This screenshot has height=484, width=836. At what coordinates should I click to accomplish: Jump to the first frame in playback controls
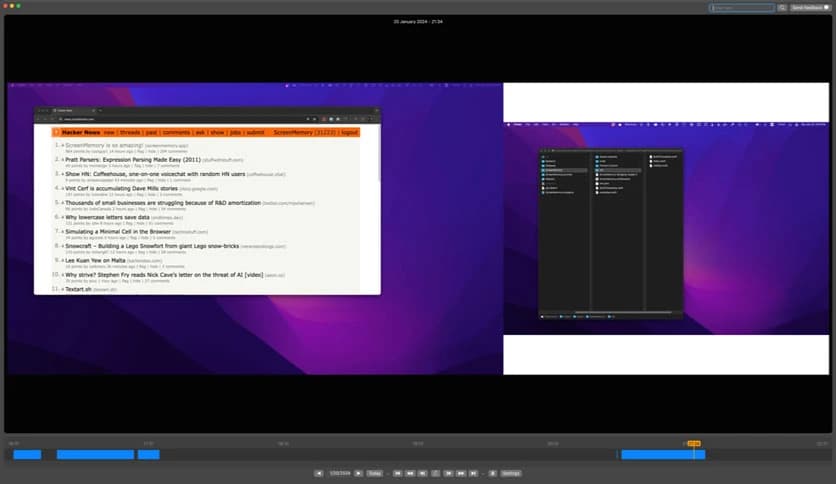397,473
